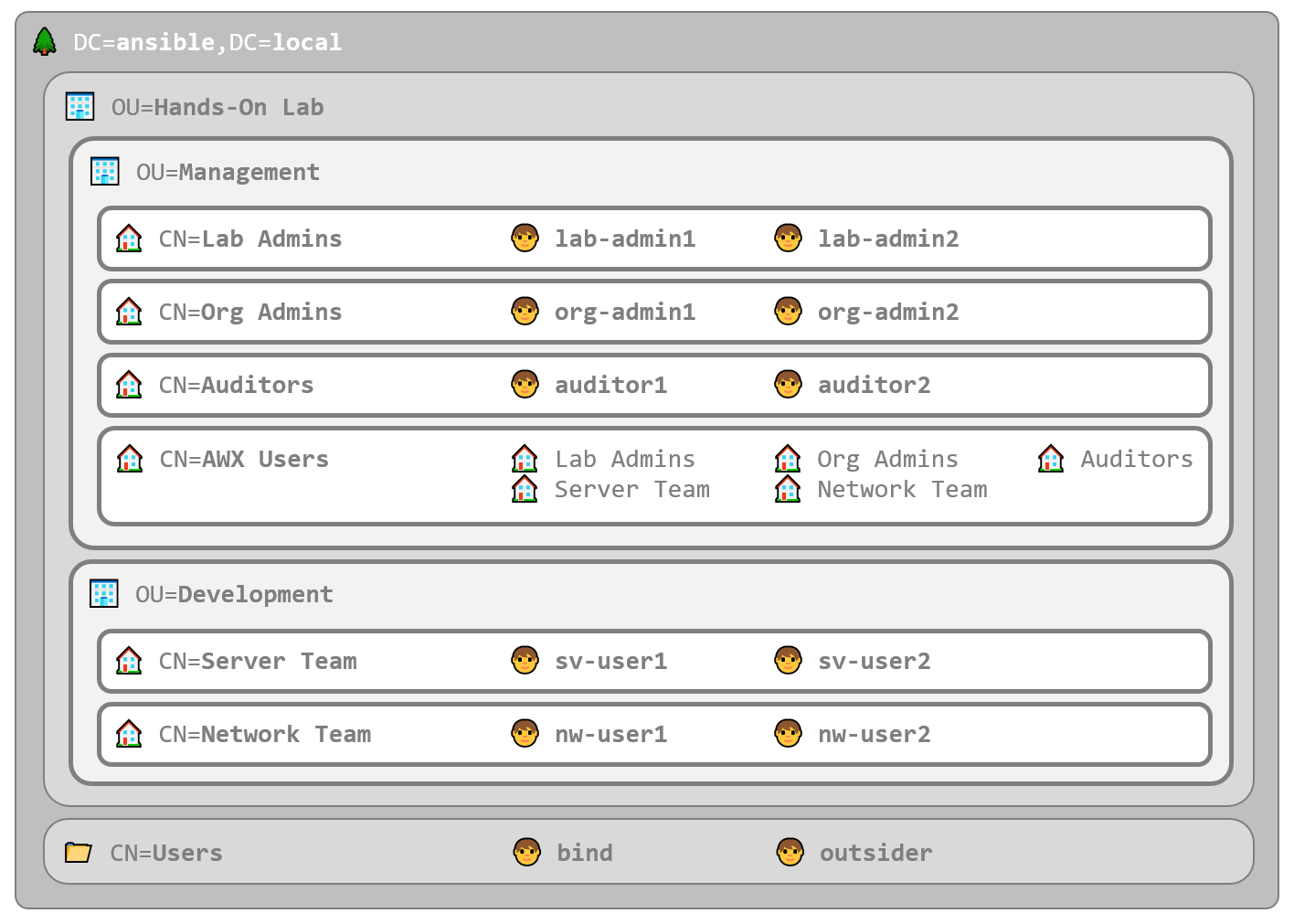
Task: Select the bind user name
Action: (x=585, y=854)
